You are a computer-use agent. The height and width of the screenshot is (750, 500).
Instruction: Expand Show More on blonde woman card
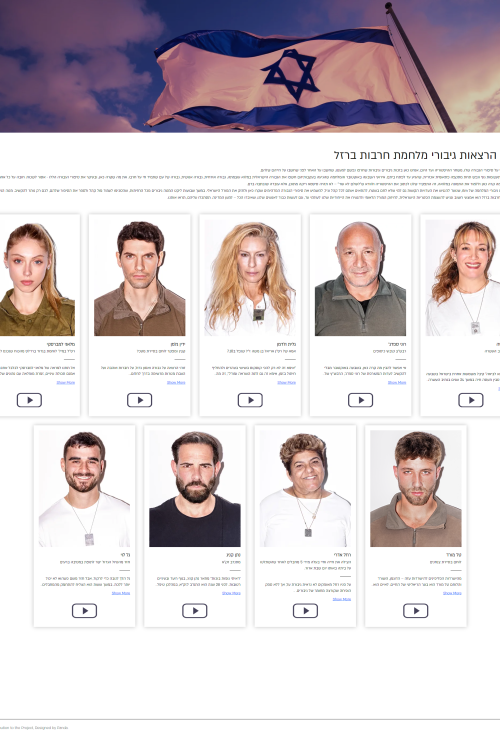coord(287,383)
